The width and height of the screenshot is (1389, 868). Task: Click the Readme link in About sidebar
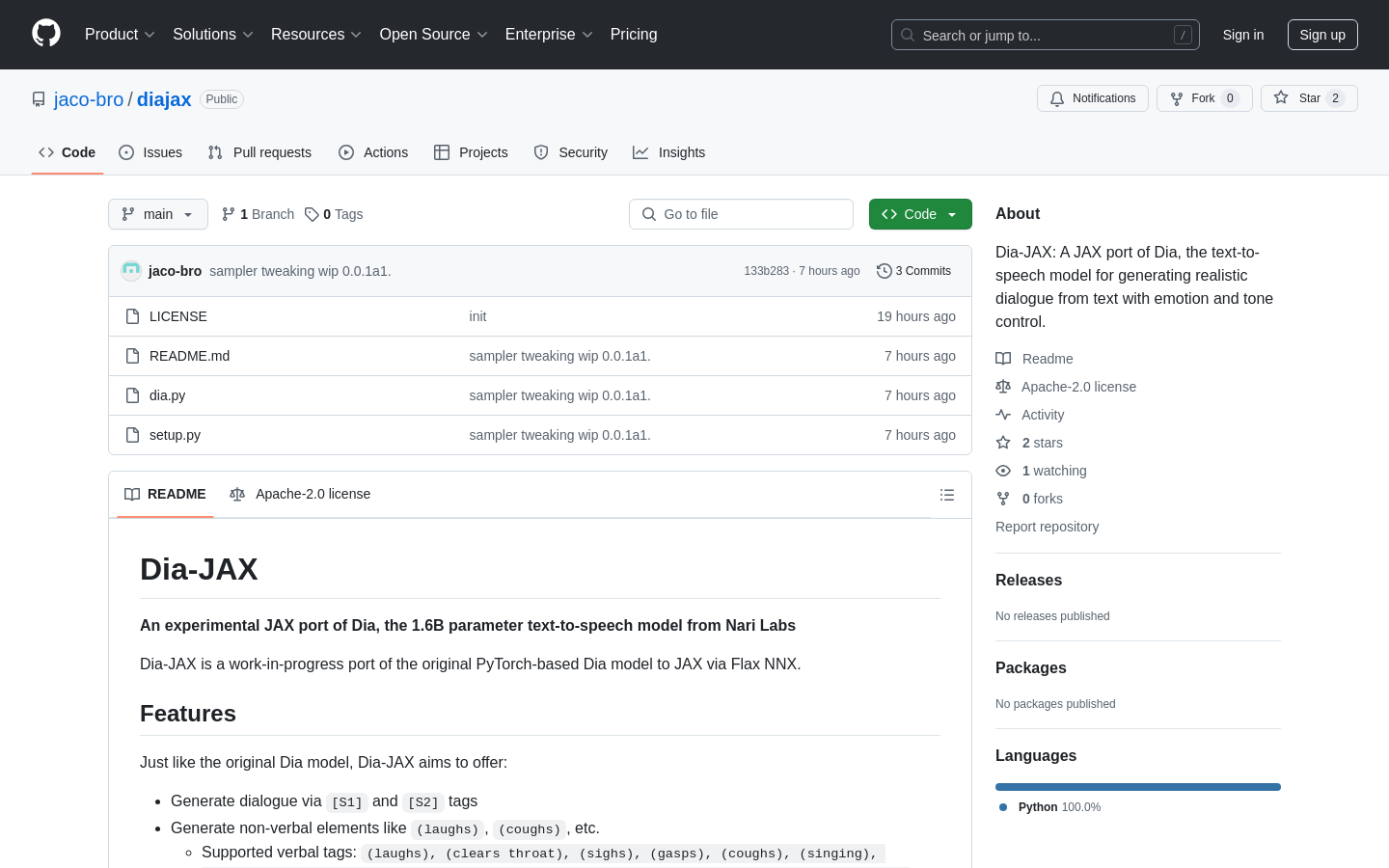coord(1034,359)
